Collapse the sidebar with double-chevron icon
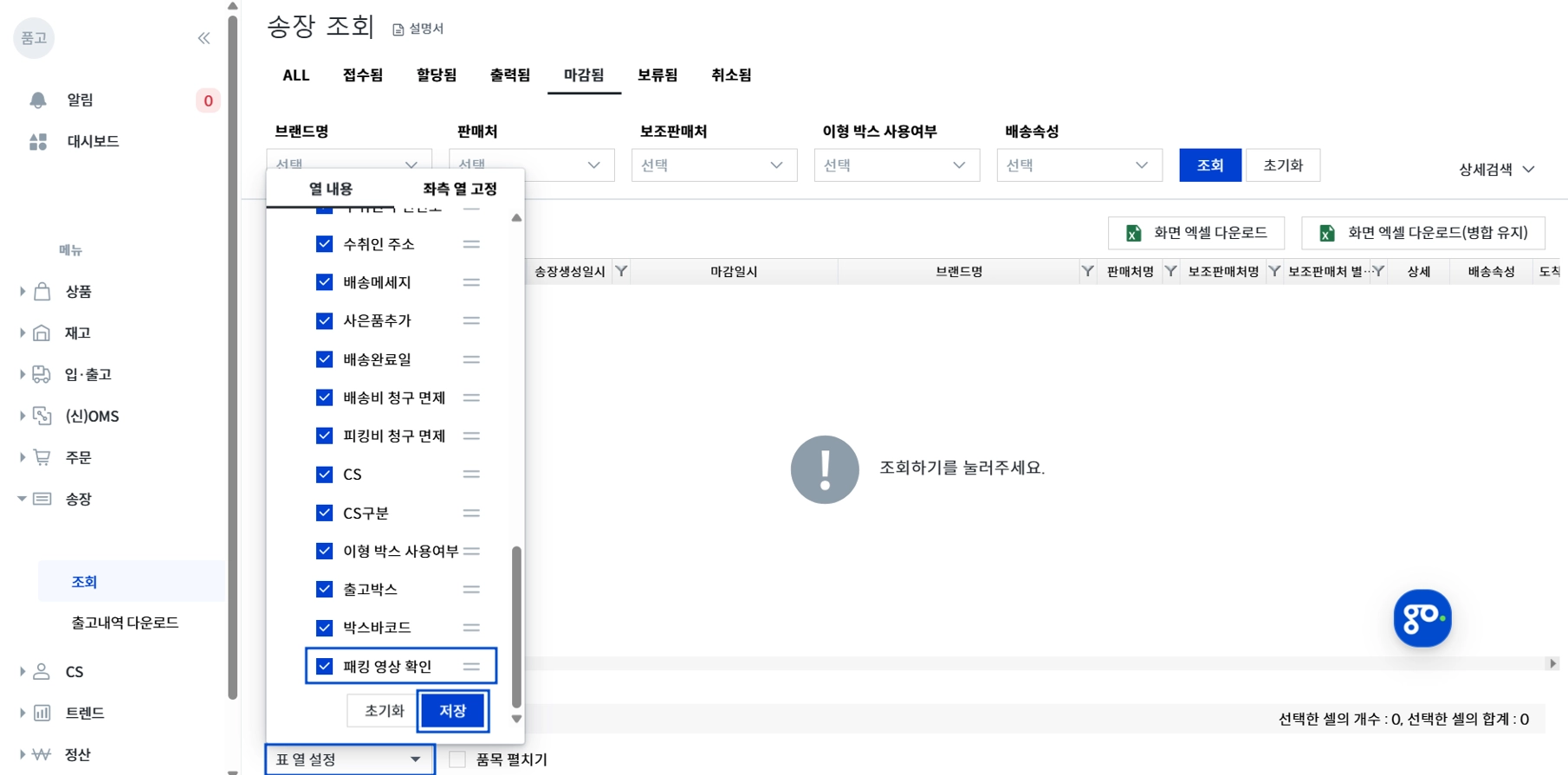Screen dimensions: 1568x775 [x=204, y=38]
